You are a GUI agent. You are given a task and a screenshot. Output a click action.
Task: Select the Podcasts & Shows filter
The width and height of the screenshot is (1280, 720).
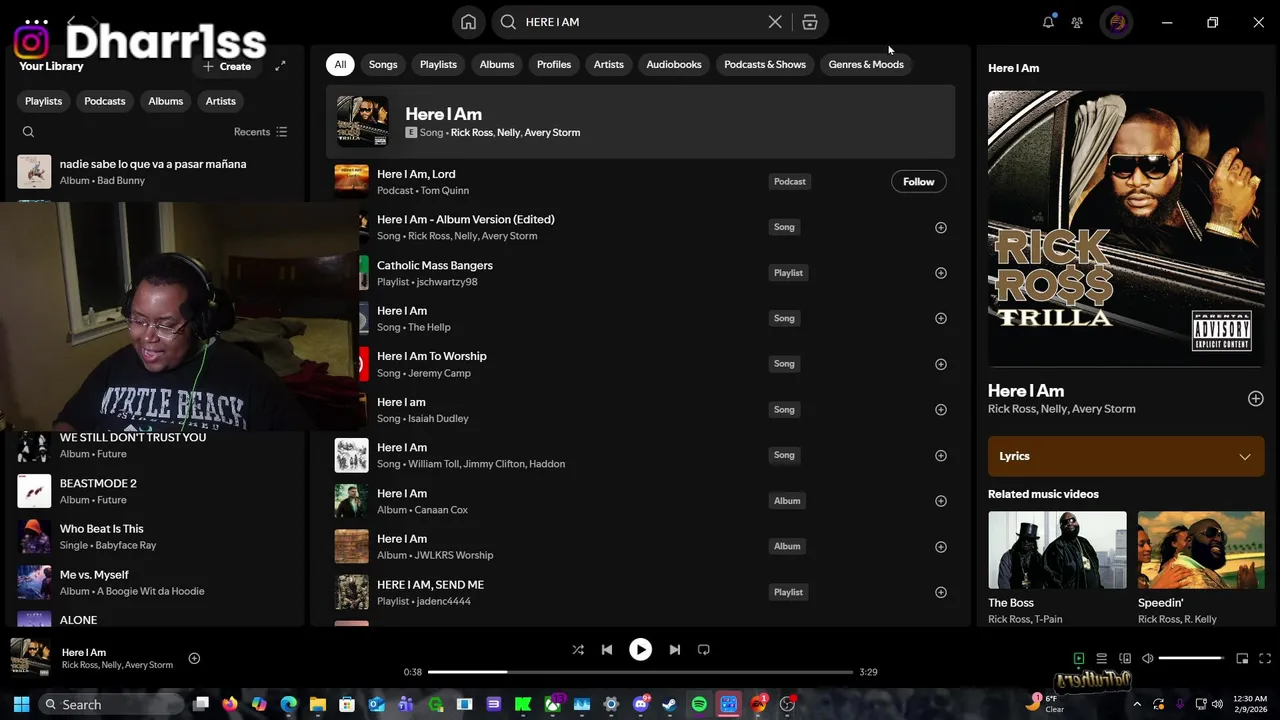(x=765, y=65)
